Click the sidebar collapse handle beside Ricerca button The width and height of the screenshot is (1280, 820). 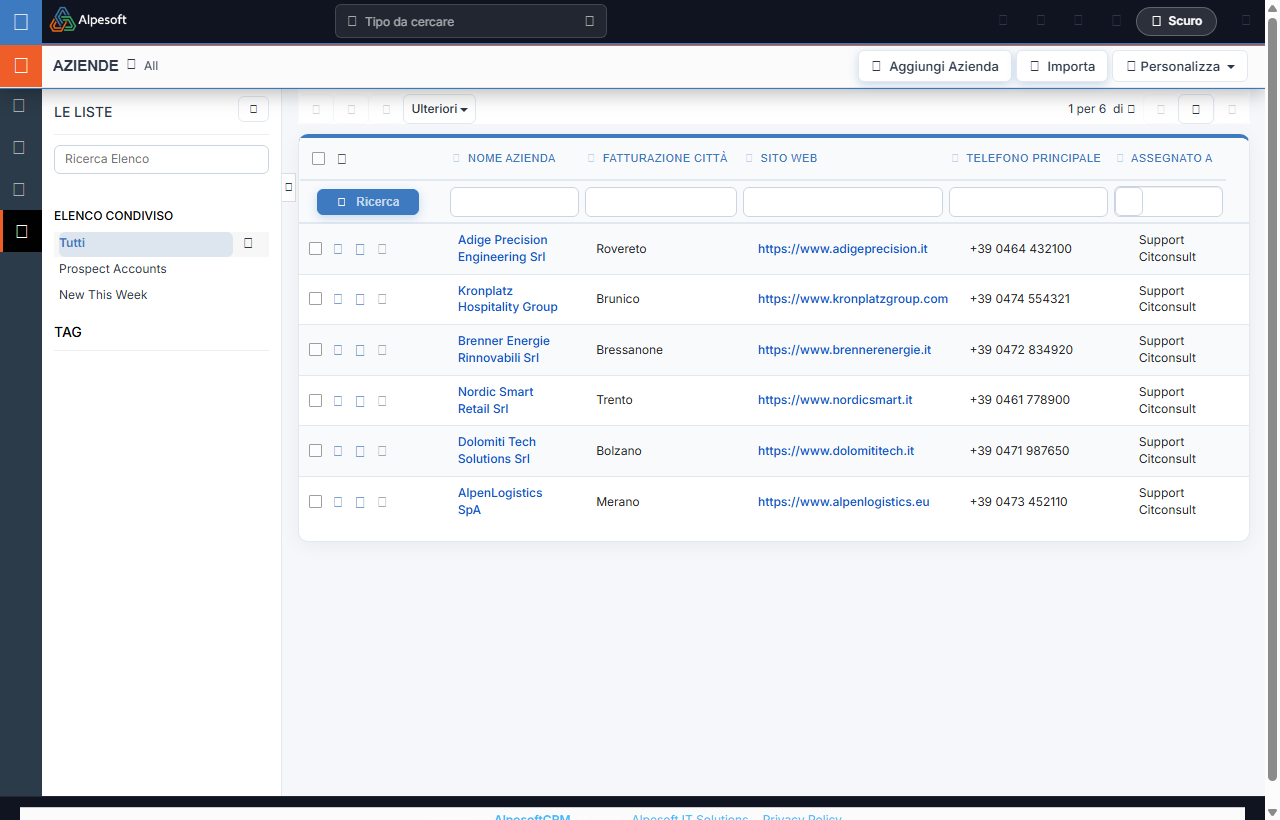[x=288, y=187]
